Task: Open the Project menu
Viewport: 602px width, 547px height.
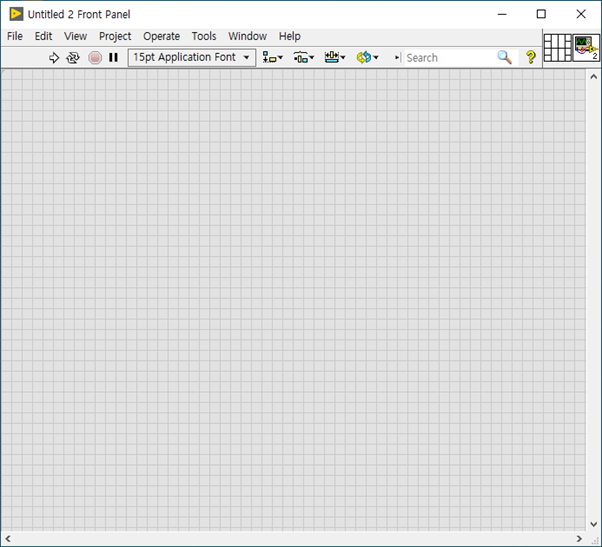Action: coord(115,36)
